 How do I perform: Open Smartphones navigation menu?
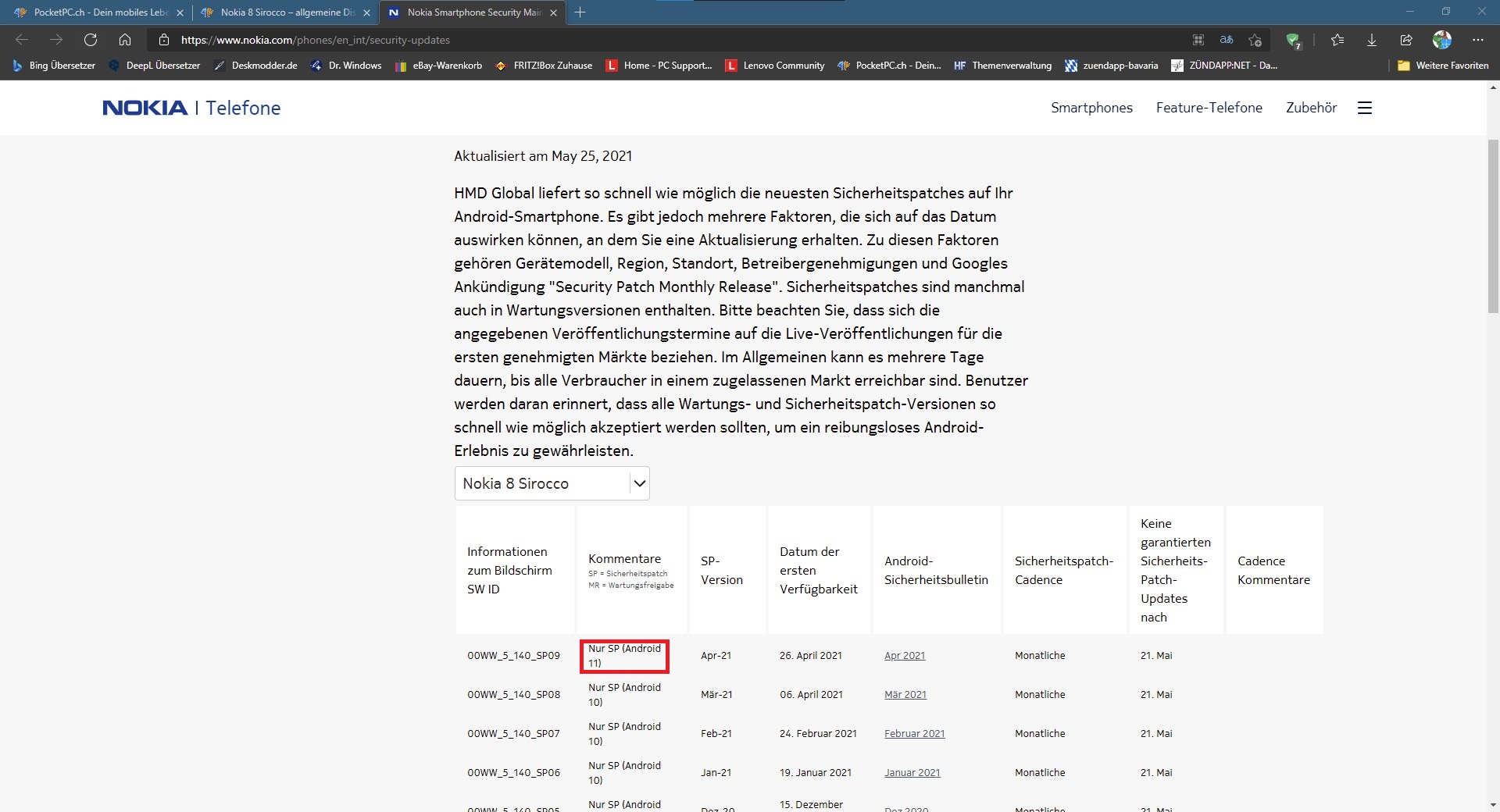tap(1091, 108)
